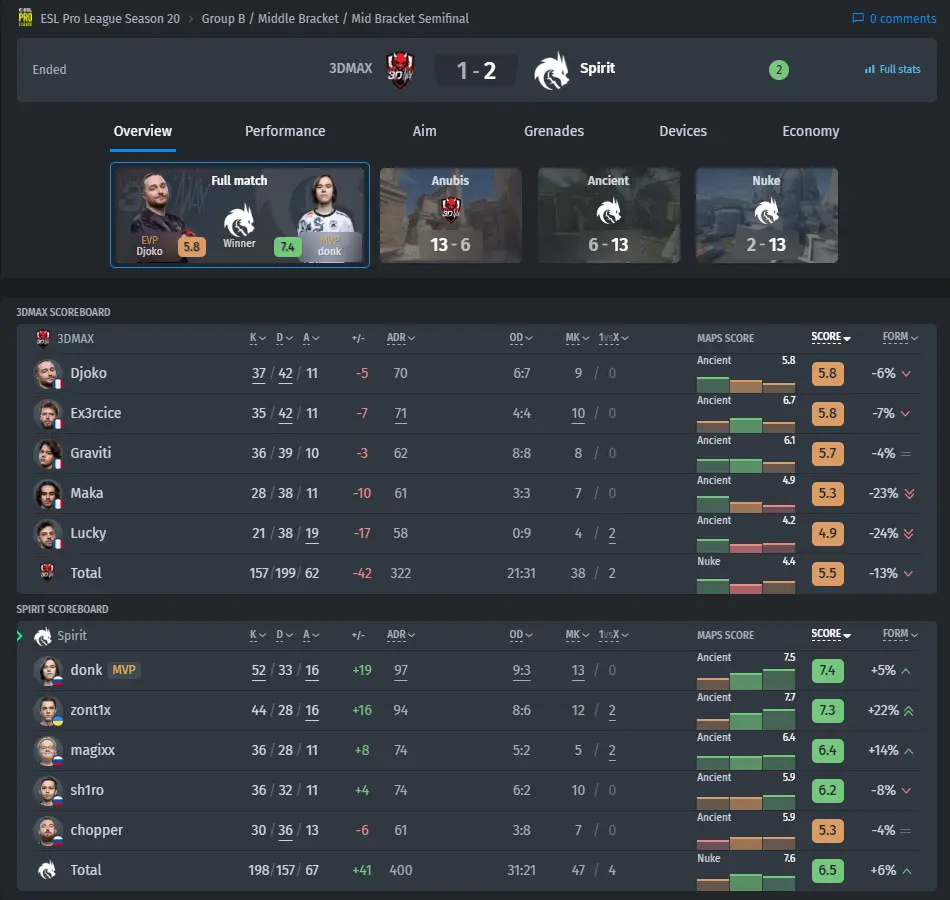This screenshot has height=900, width=950.
Task: Sort Spirit scoreboard by 1vsX
Action: coord(613,635)
